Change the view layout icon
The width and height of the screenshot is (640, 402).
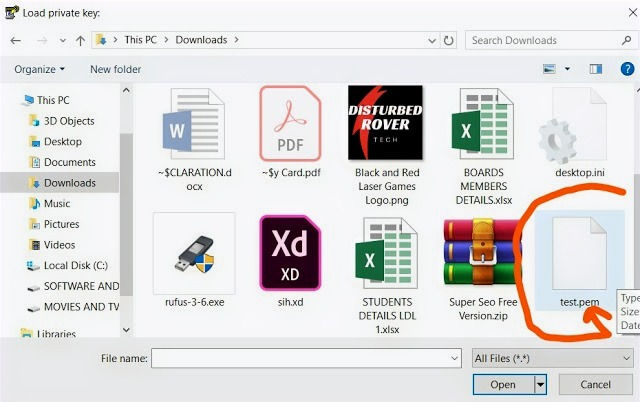point(549,69)
